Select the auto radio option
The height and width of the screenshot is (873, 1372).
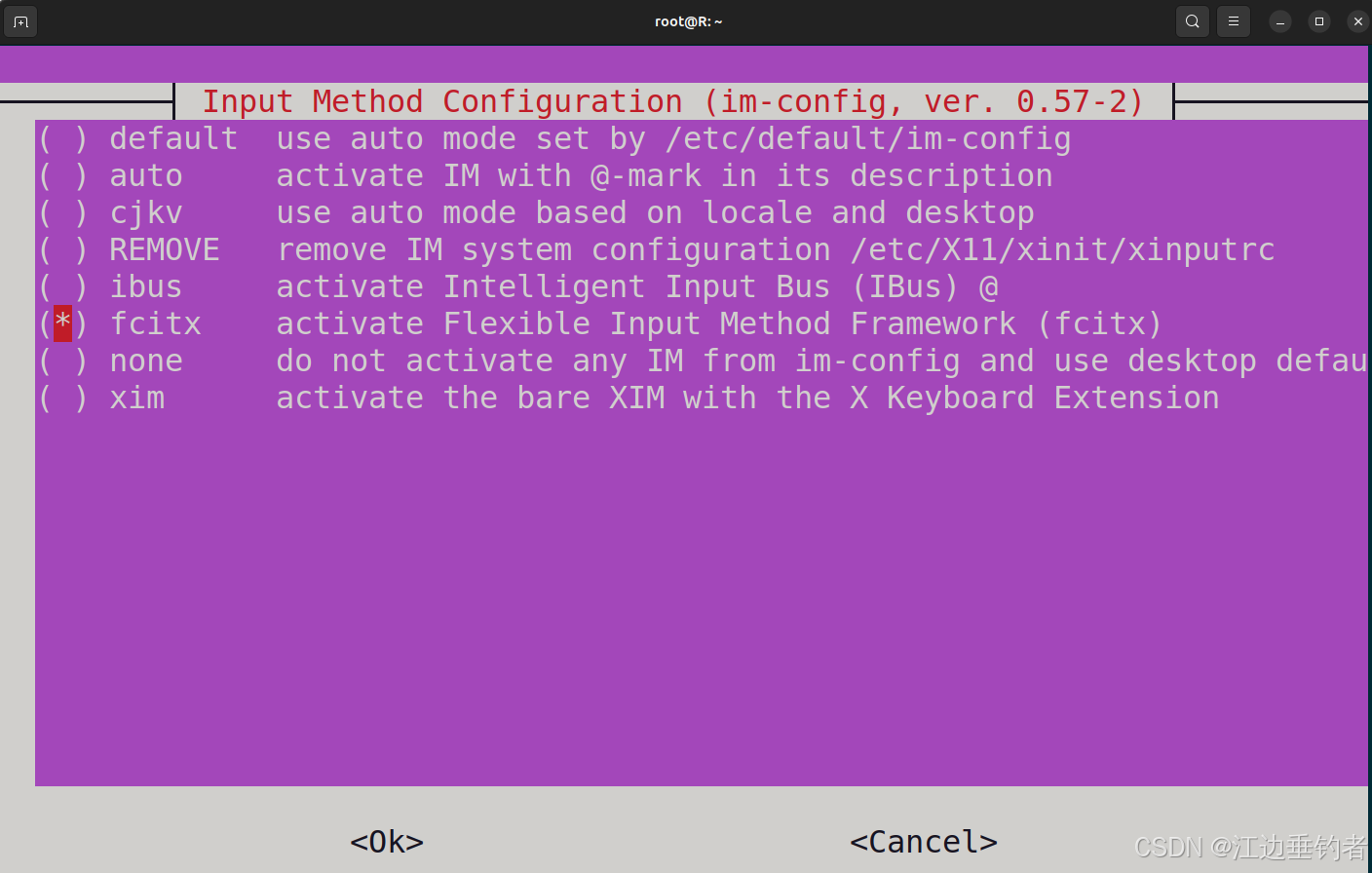click(62, 176)
